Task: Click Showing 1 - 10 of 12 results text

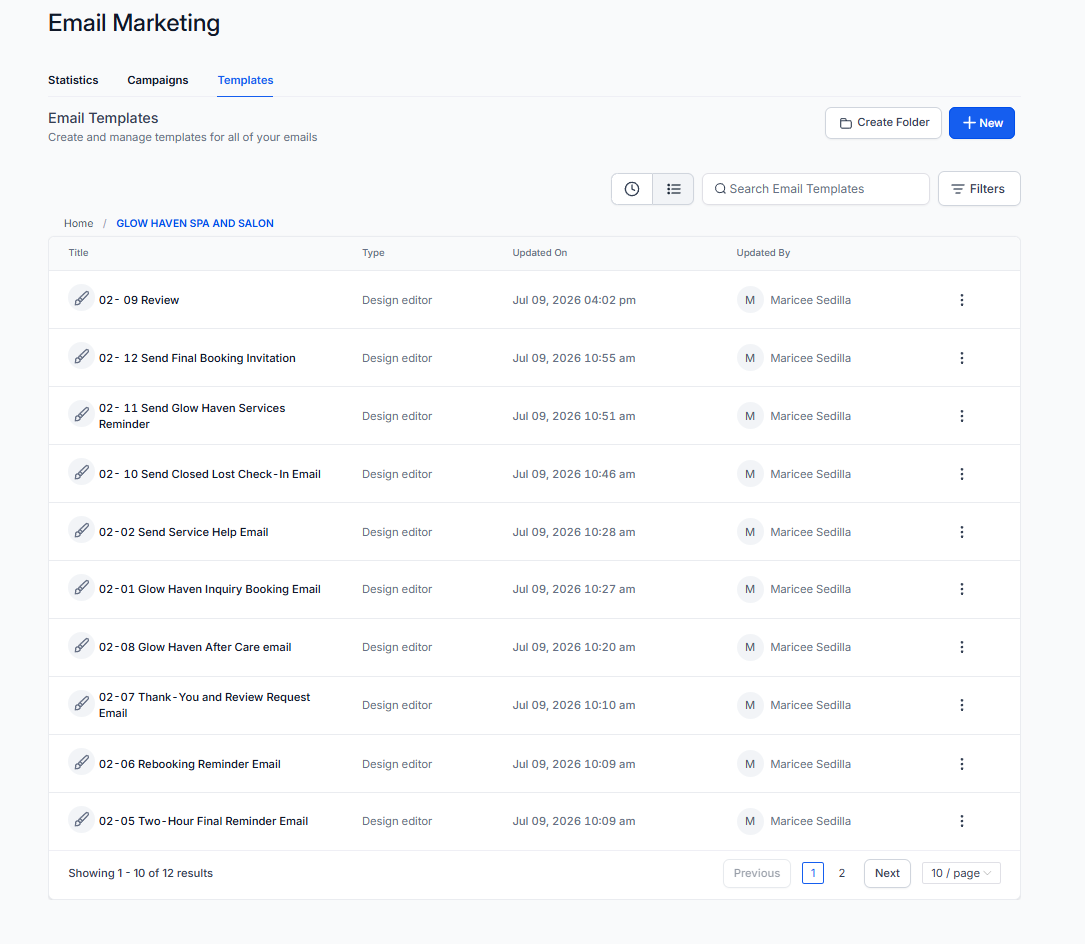Action: tap(140, 873)
